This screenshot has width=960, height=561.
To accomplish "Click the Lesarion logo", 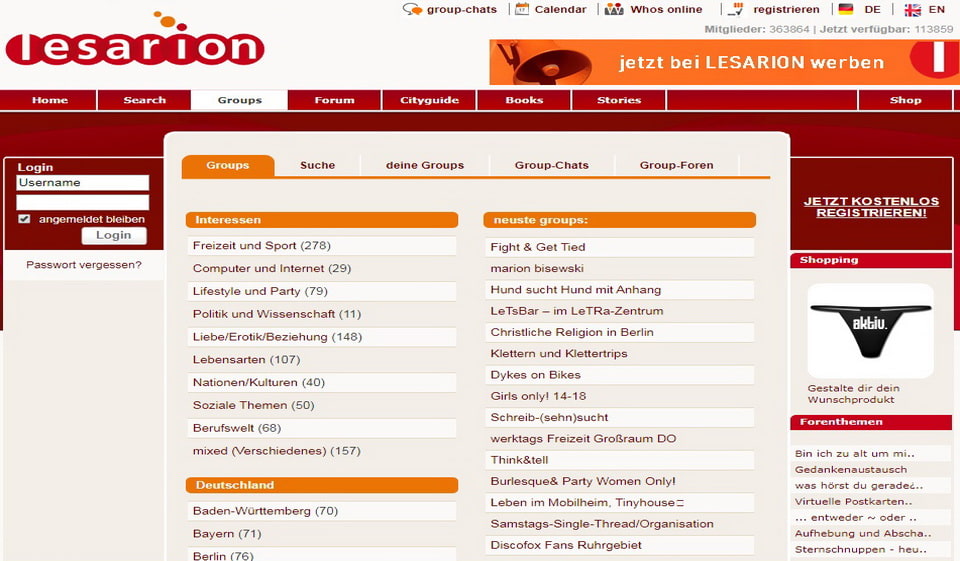I will tap(135, 45).
